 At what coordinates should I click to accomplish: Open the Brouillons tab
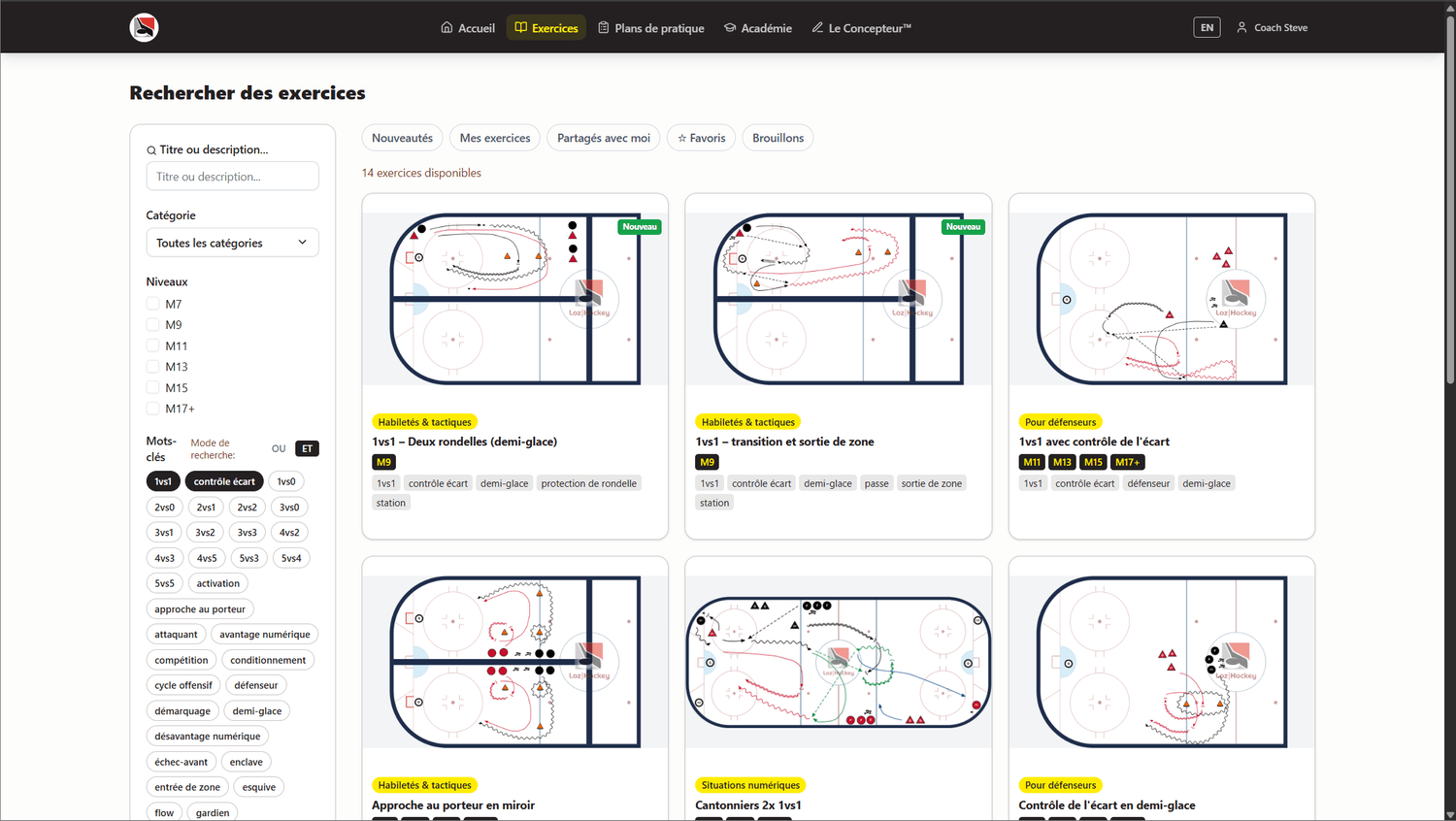pos(778,138)
